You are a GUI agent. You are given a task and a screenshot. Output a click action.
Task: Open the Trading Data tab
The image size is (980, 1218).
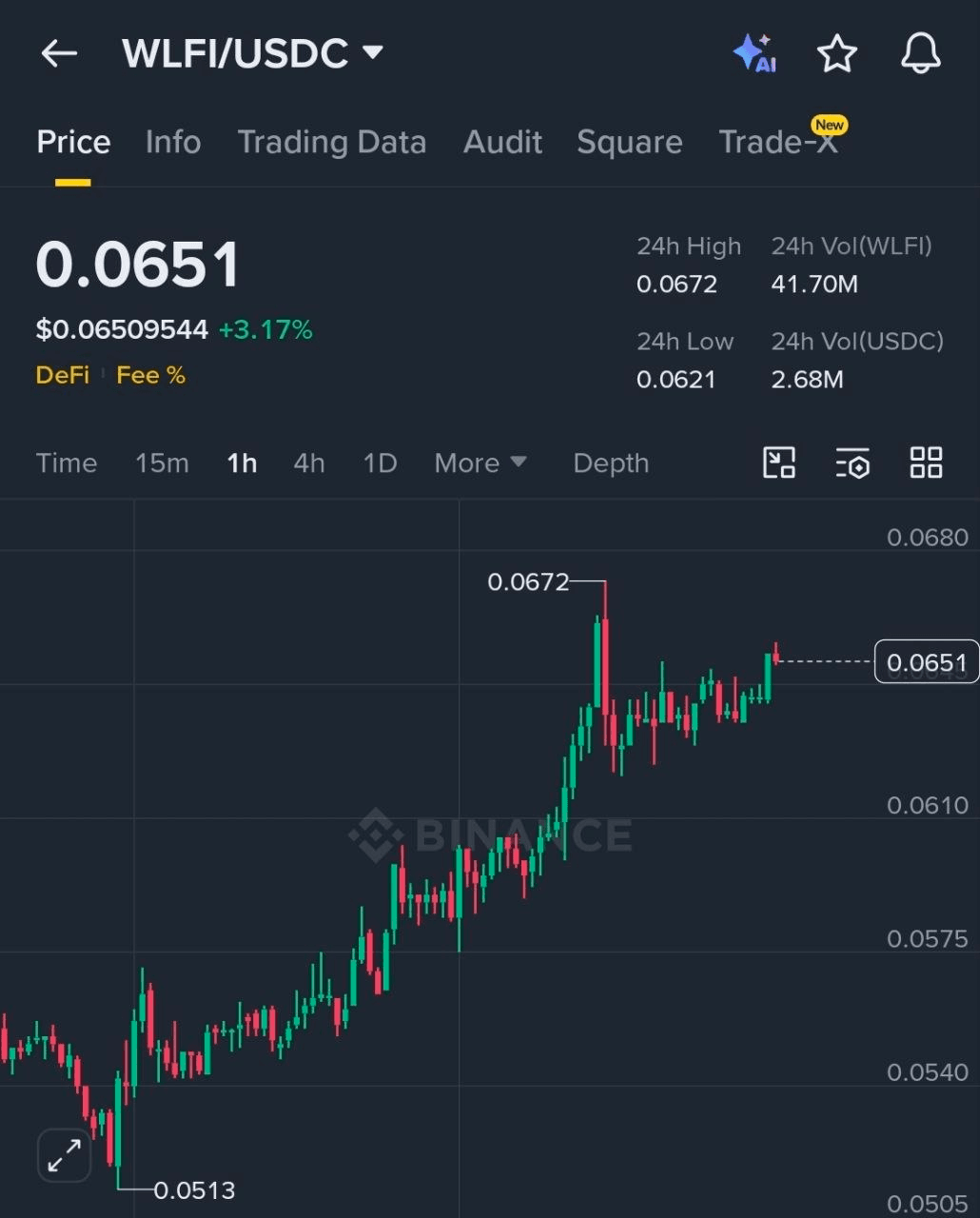click(332, 143)
